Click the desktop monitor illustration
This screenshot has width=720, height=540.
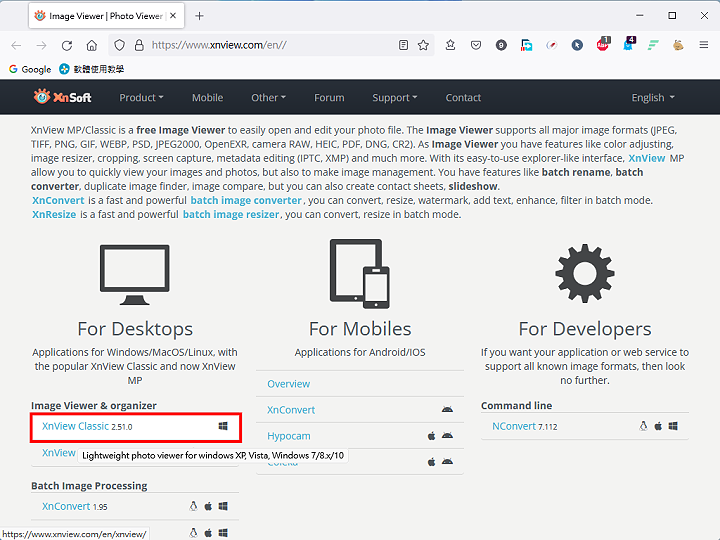coord(135,274)
